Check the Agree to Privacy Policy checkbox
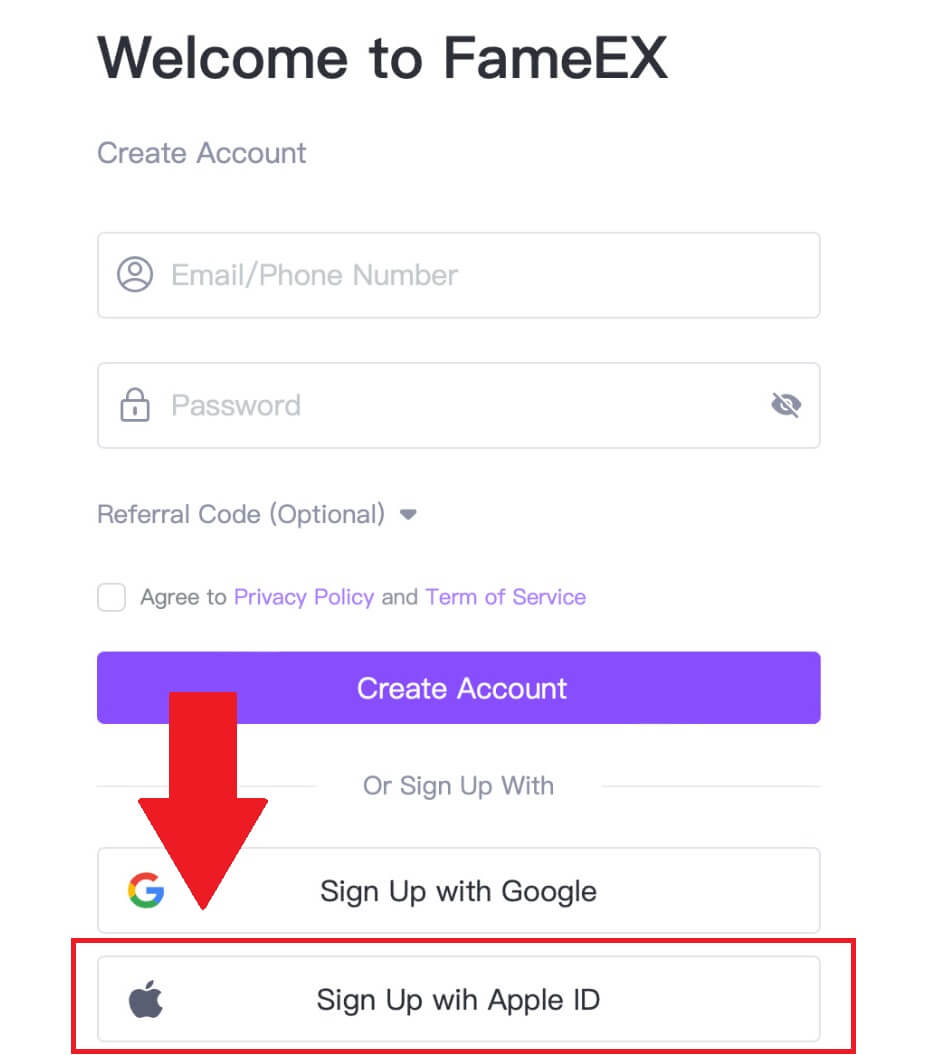935x1055 pixels. pos(111,597)
